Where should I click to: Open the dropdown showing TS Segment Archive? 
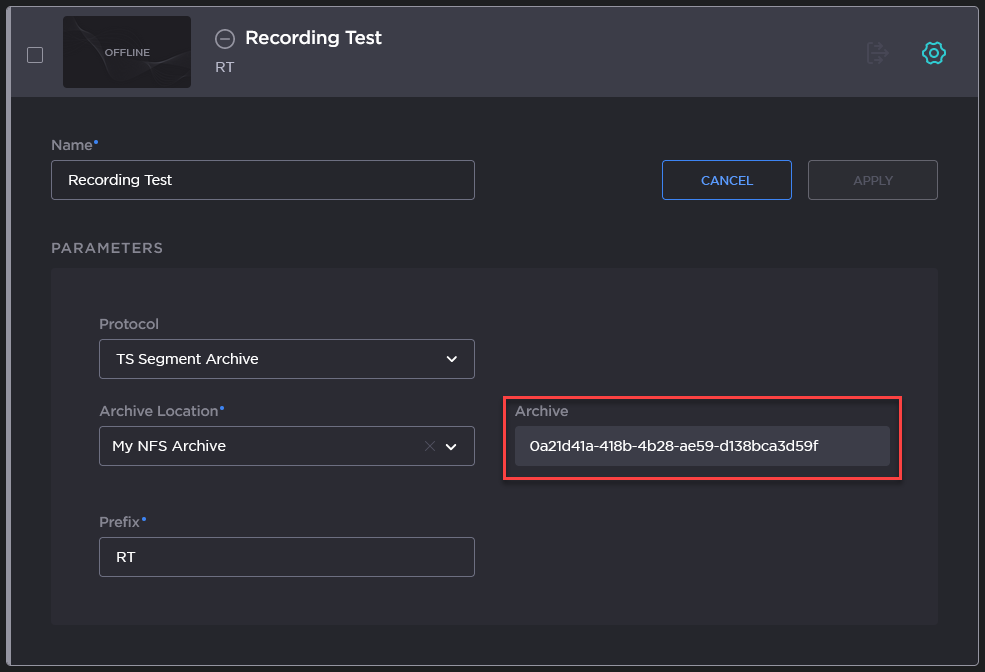click(270, 359)
